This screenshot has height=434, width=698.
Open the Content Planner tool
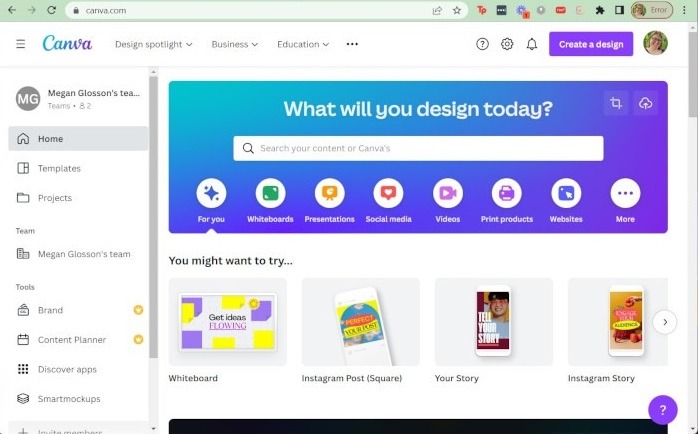click(x=78, y=340)
